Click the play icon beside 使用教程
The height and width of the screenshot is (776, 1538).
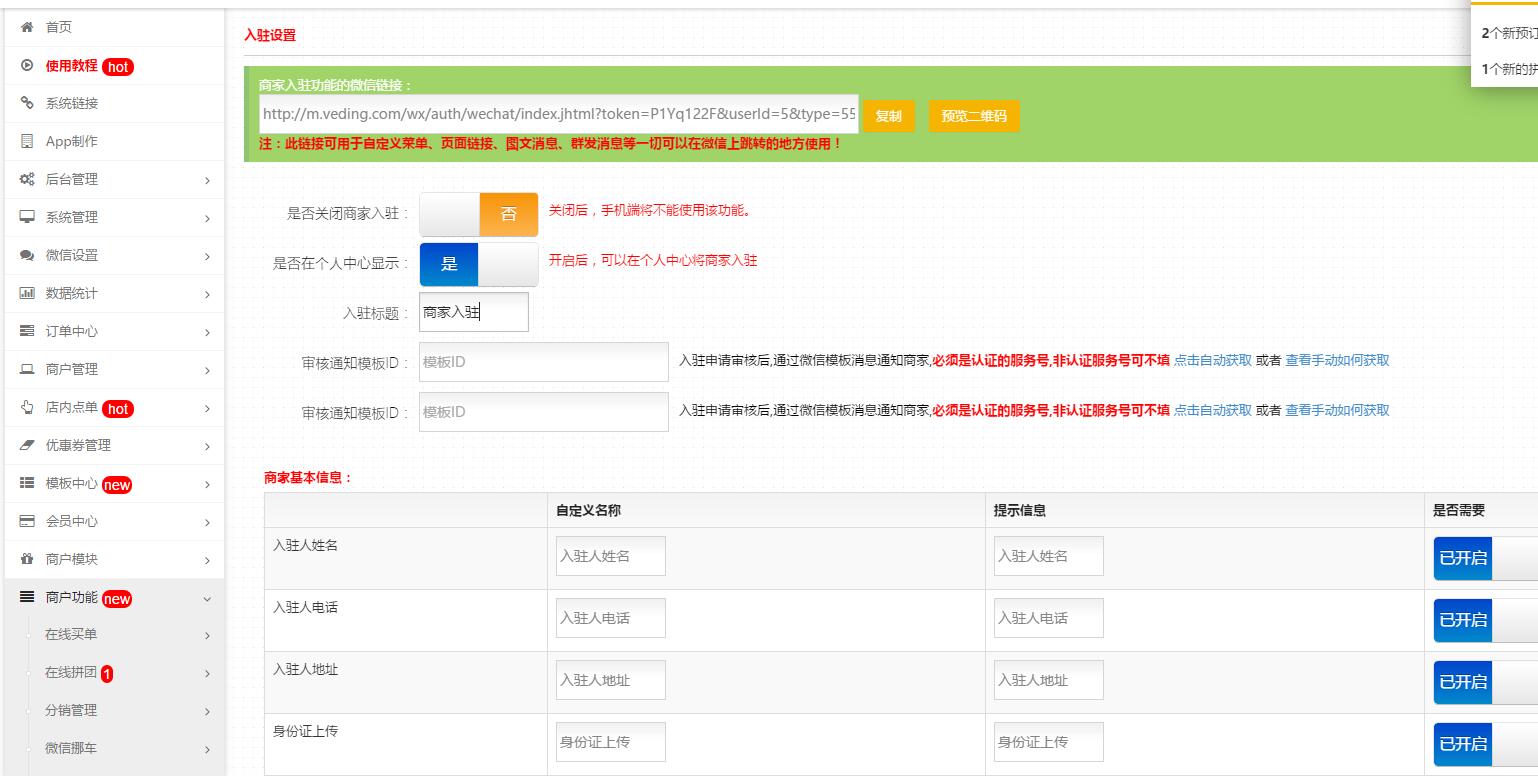[27, 65]
